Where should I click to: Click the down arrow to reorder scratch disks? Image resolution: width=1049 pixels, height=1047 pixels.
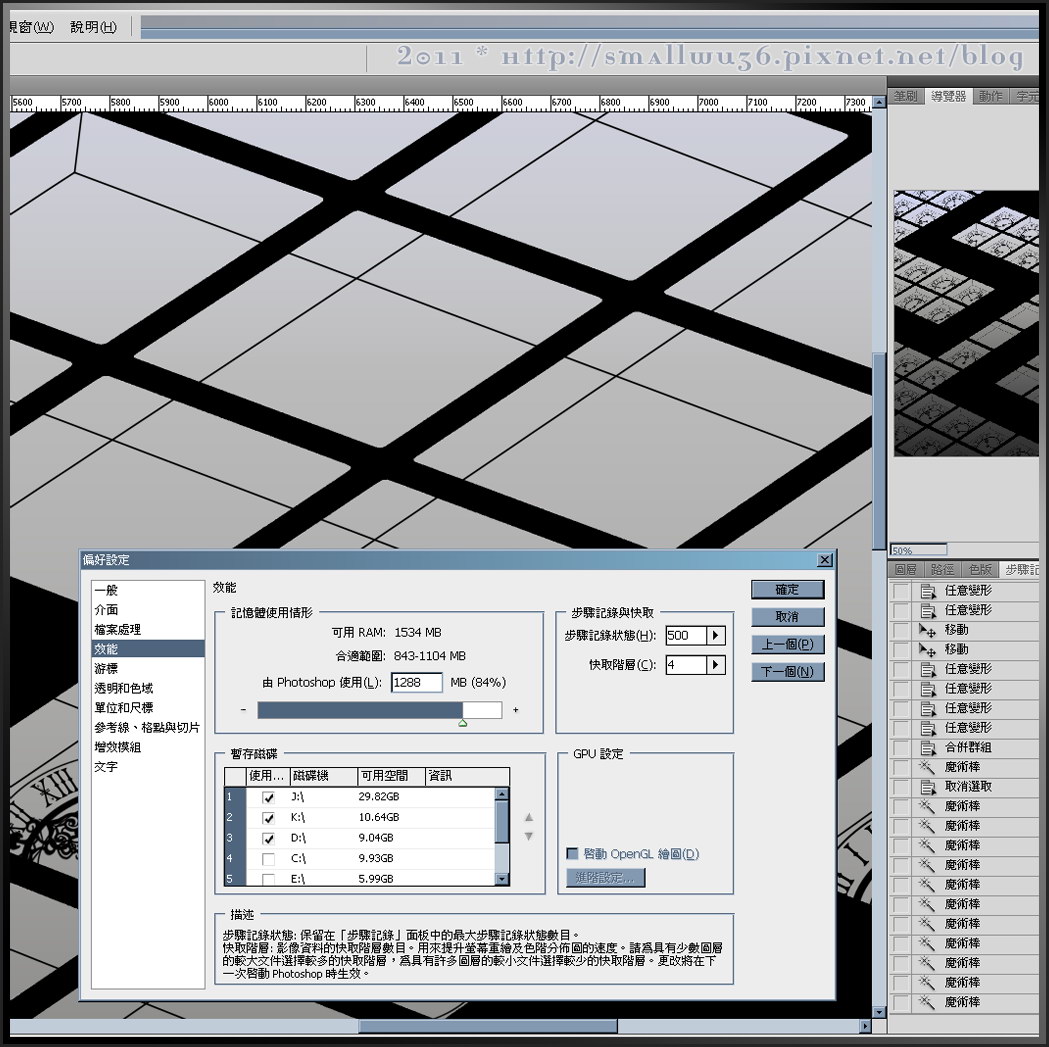pos(529,836)
